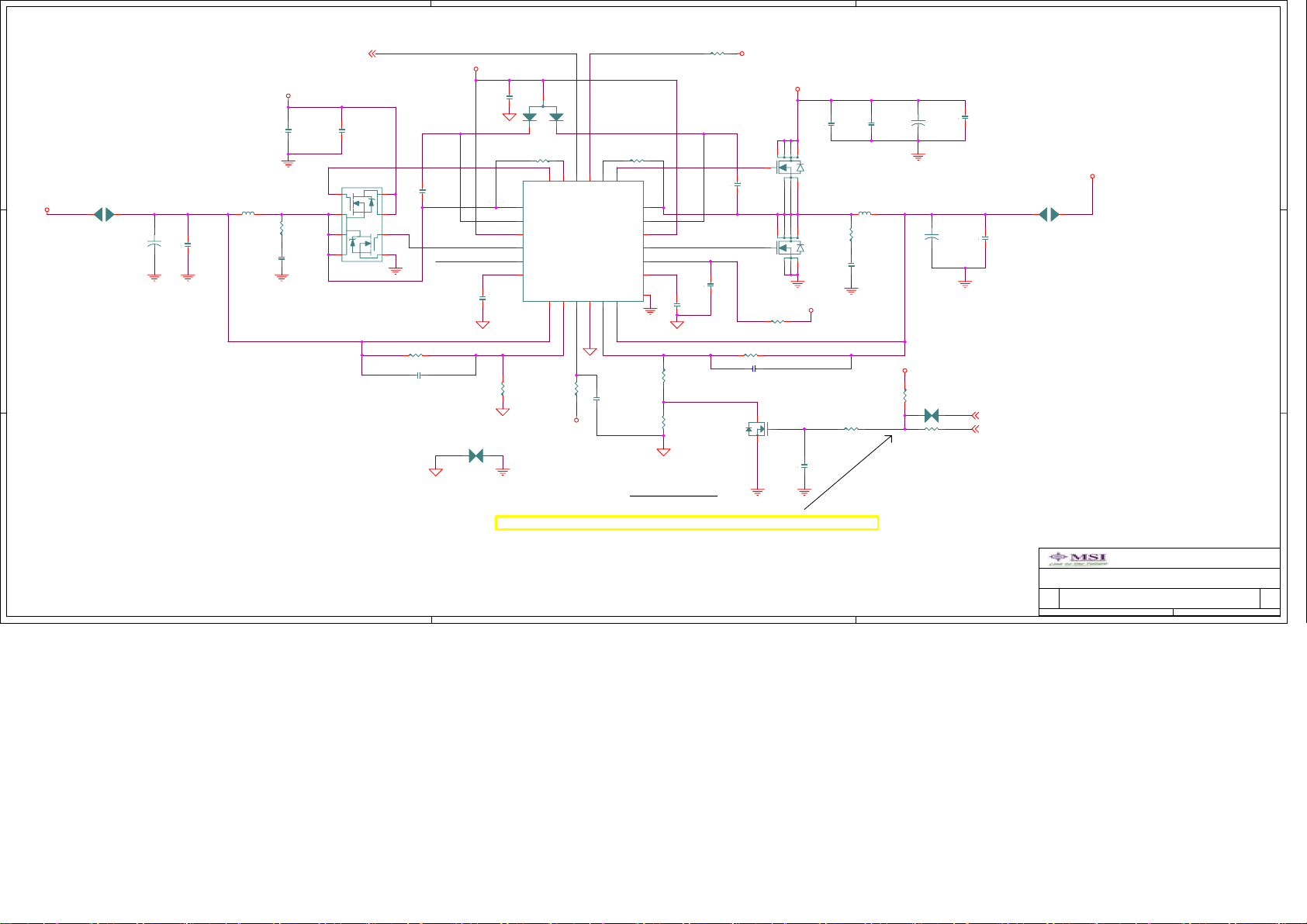Click the bowtie jumper between the two bottom grounds
This screenshot has width=1307, height=924.
click(476, 456)
